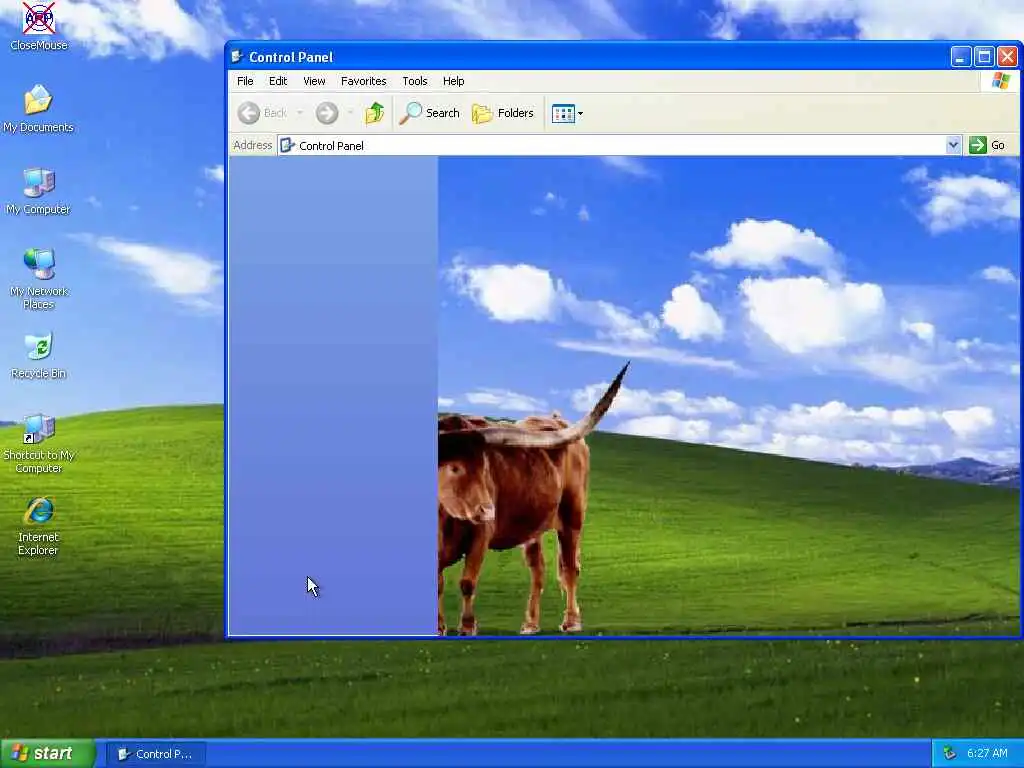Click the Windows flag logo in toolbar
The height and width of the screenshot is (768, 1024).
click(x=1000, y=81)
